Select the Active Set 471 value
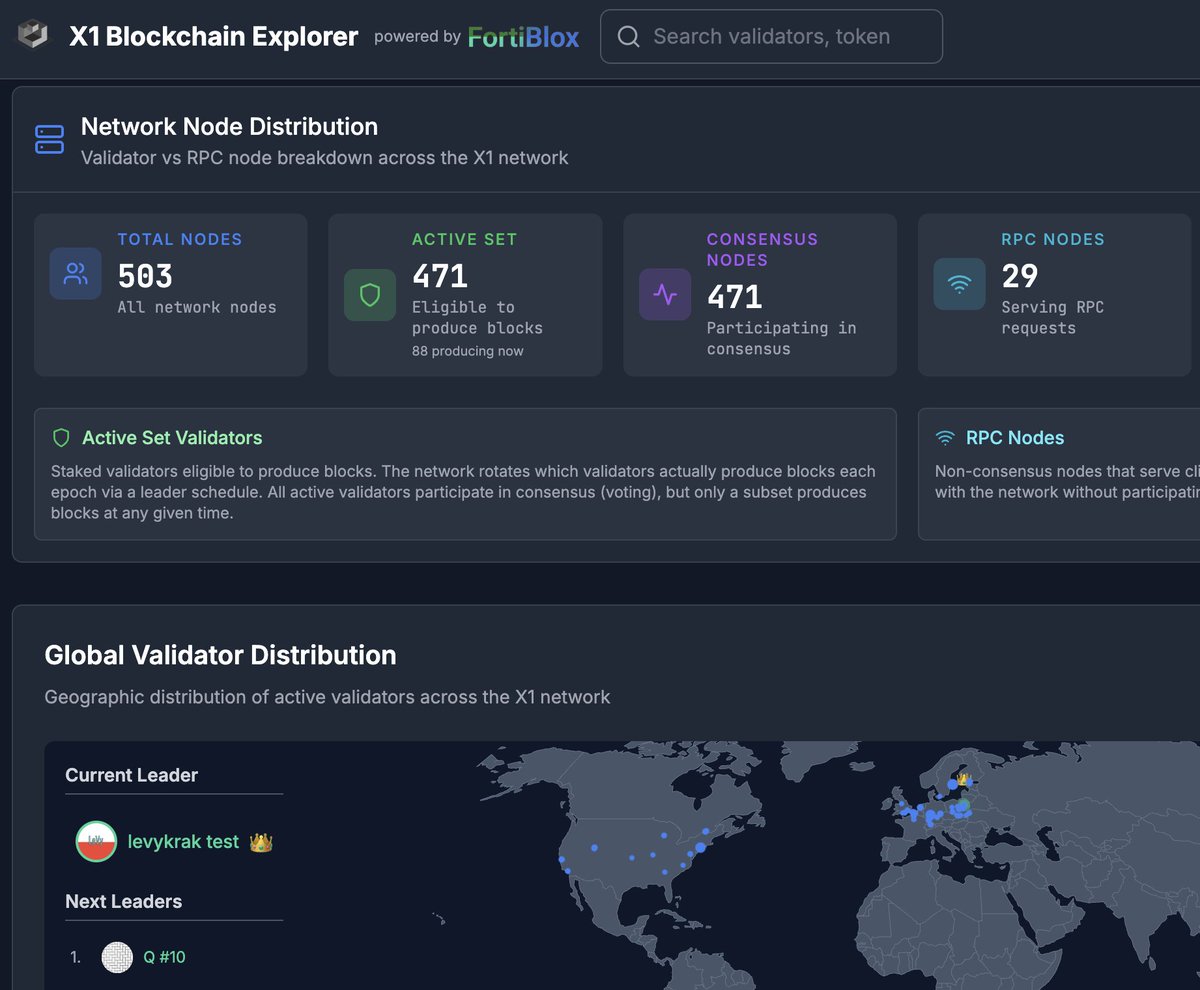This screenshot has width=1200, height=990. 440,276
